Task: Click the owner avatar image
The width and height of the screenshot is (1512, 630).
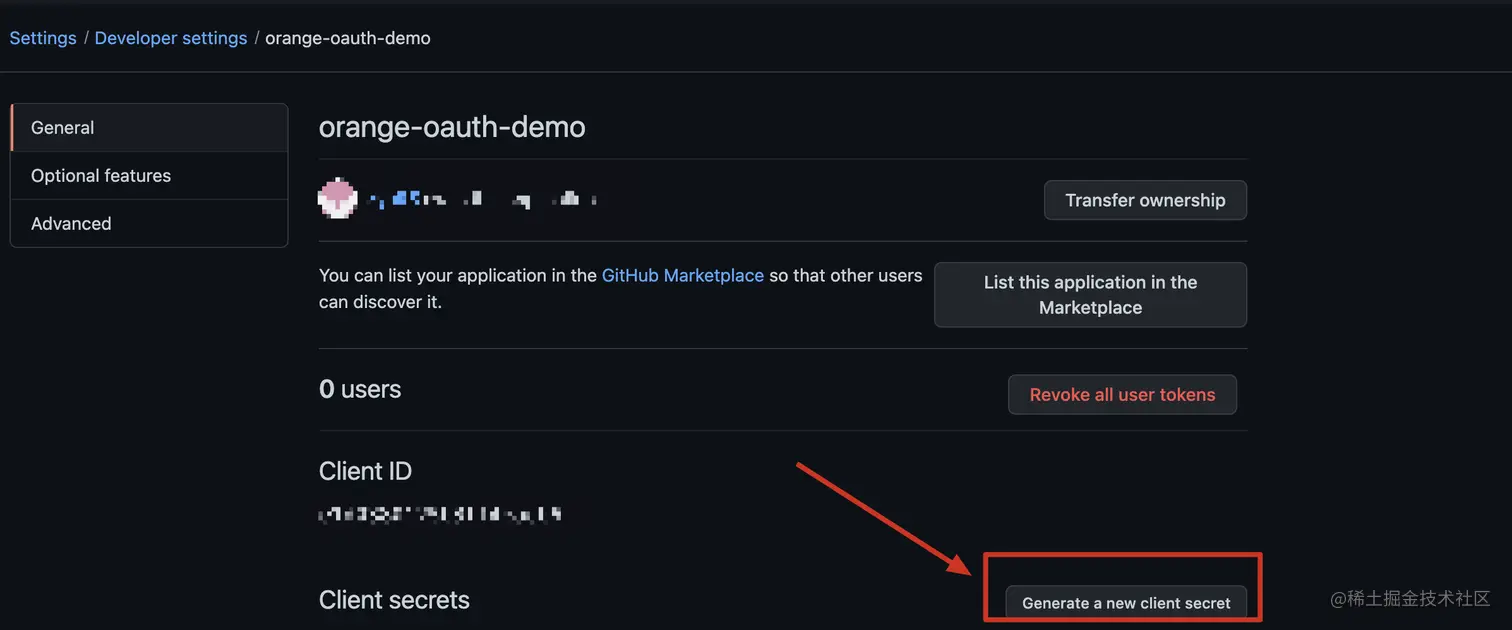Action: (x=338, y=199)
